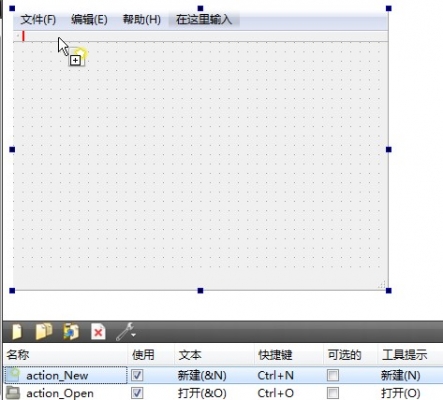This screenshot has height=400, width=443.
Task: Click the top-center selection handle of the form
Action: 200,8
